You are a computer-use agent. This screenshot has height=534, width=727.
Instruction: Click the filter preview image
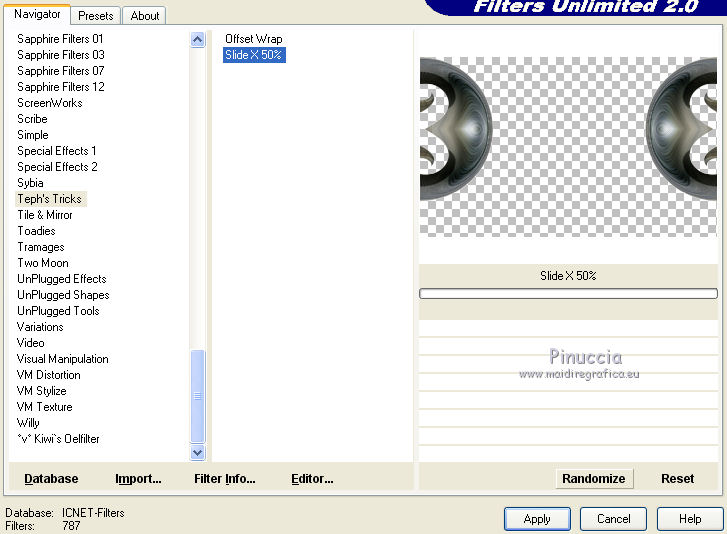[568, 146]
